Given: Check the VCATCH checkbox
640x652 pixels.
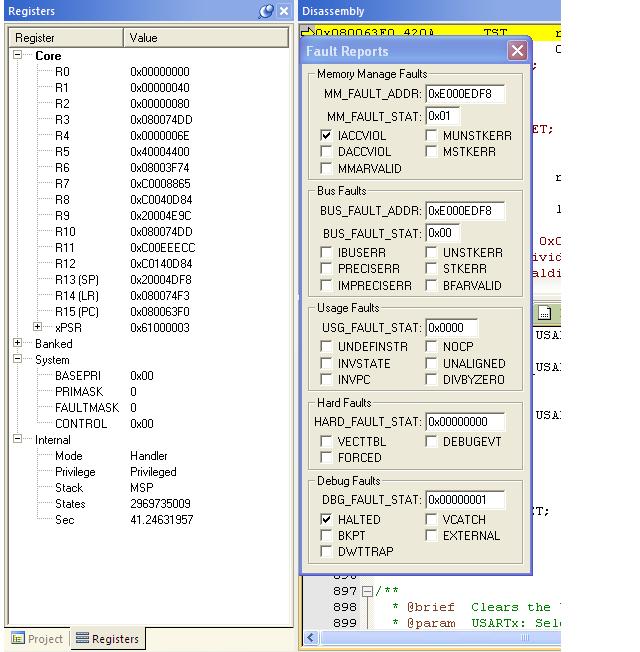Looking at the screenshot, I should (x=431, y=519).
